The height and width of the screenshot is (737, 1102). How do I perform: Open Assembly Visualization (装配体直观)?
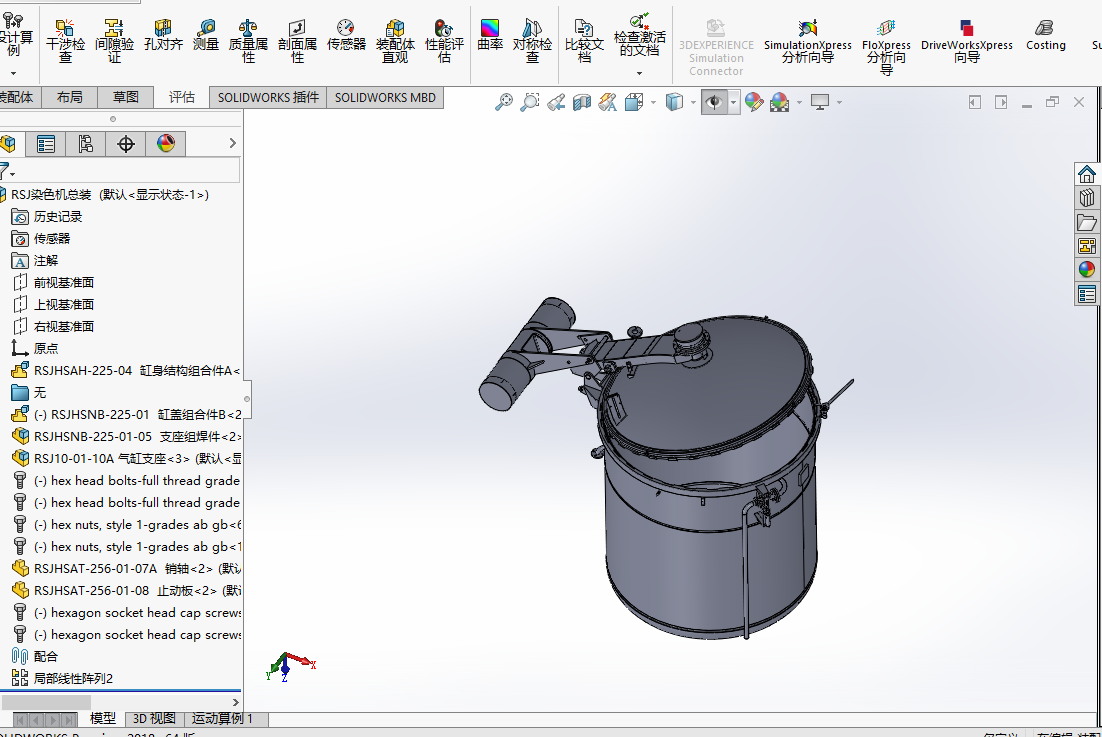click(395, 41)
